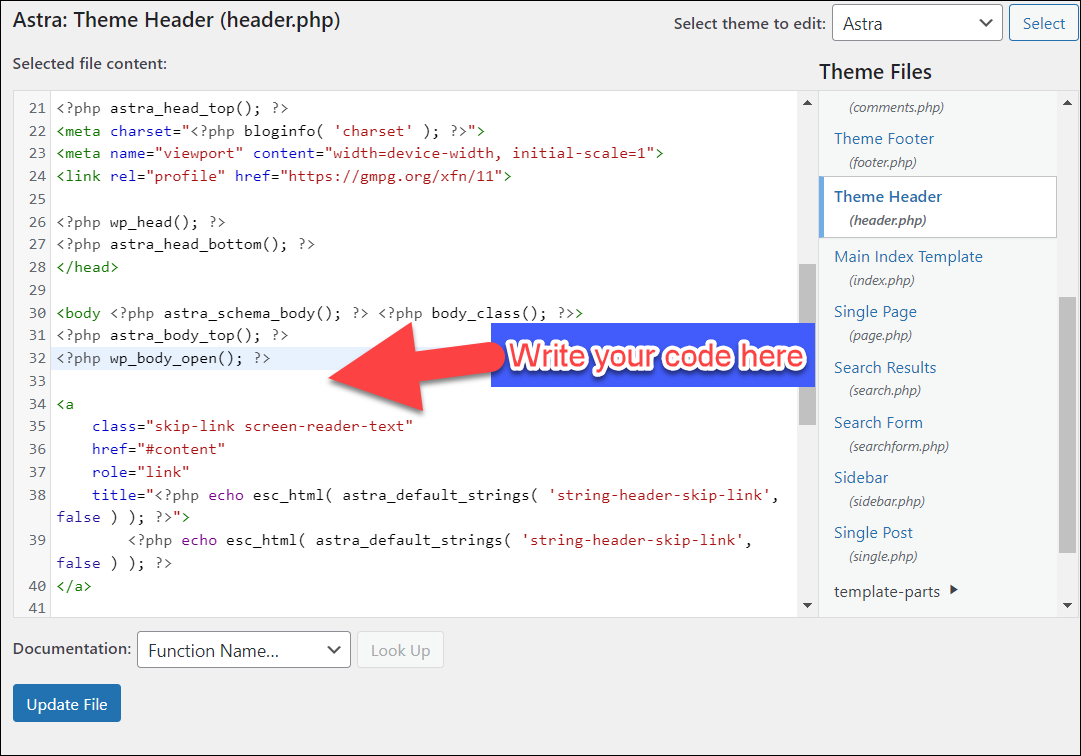Image resolution: width=1081 pixels, height=756 pixels.
Task: Click the Select theme button
Action: (x=1043, y=23)
